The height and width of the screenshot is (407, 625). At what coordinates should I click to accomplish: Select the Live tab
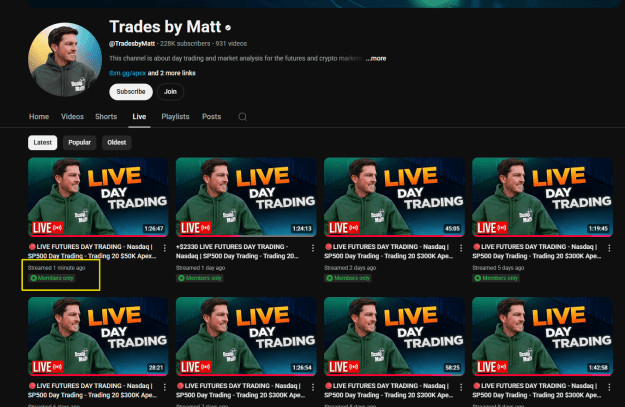(x=139, y=117)
